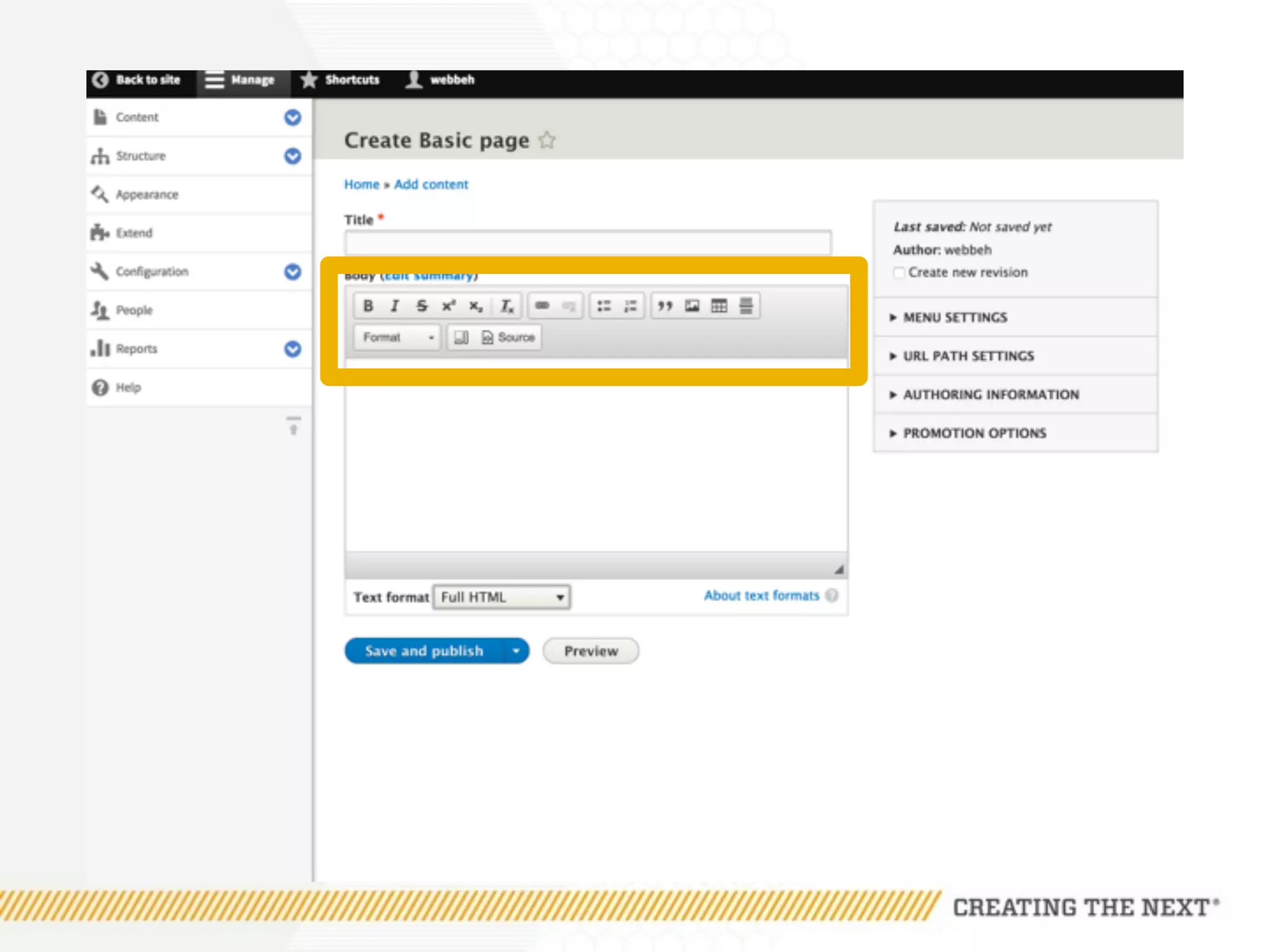
Task: Open the Text format Full HTML dropdown
Action: [x=501, y=597]
